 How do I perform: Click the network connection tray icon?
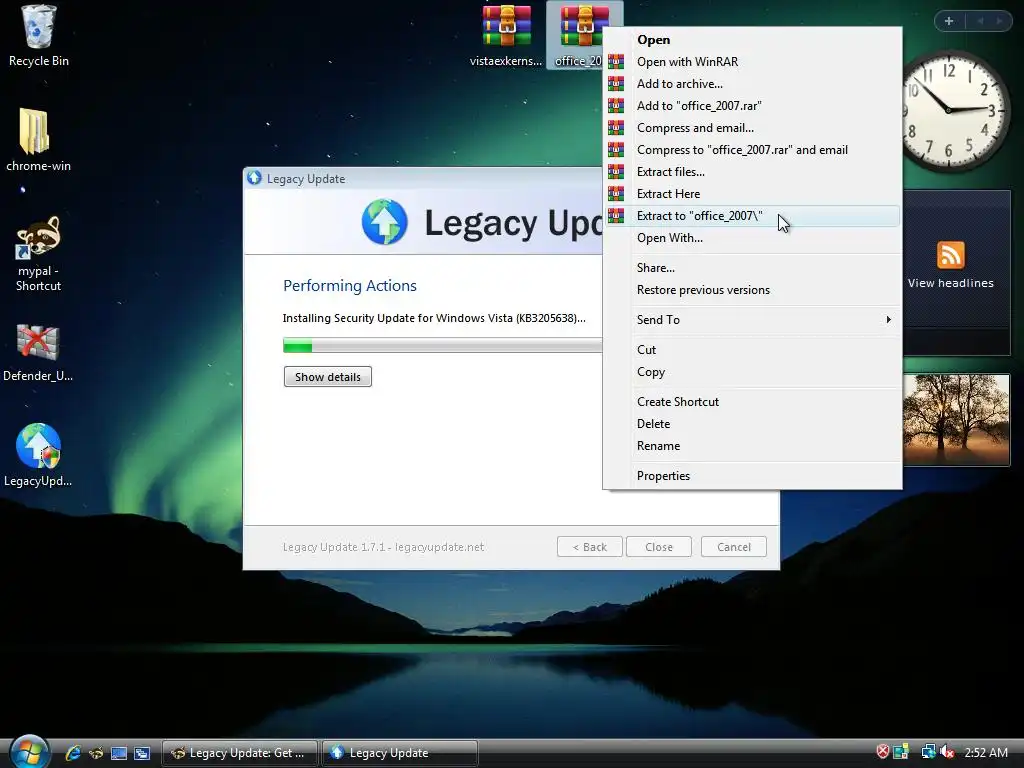click(928, 752)
